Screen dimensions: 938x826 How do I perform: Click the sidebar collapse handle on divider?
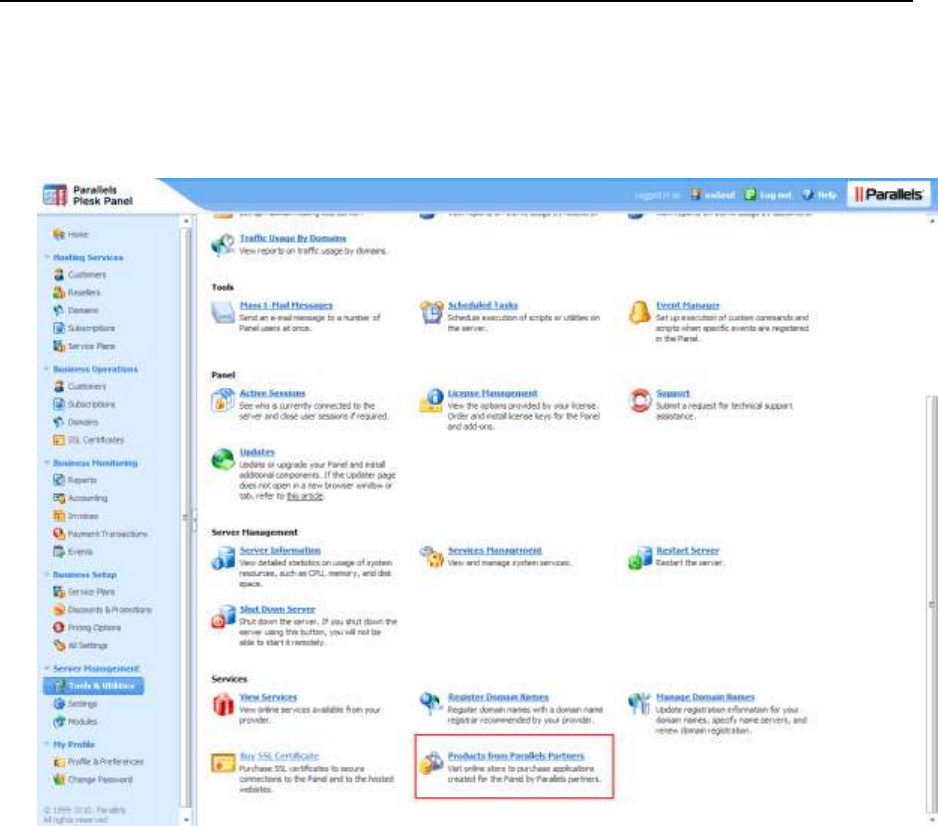pos(194,519)
